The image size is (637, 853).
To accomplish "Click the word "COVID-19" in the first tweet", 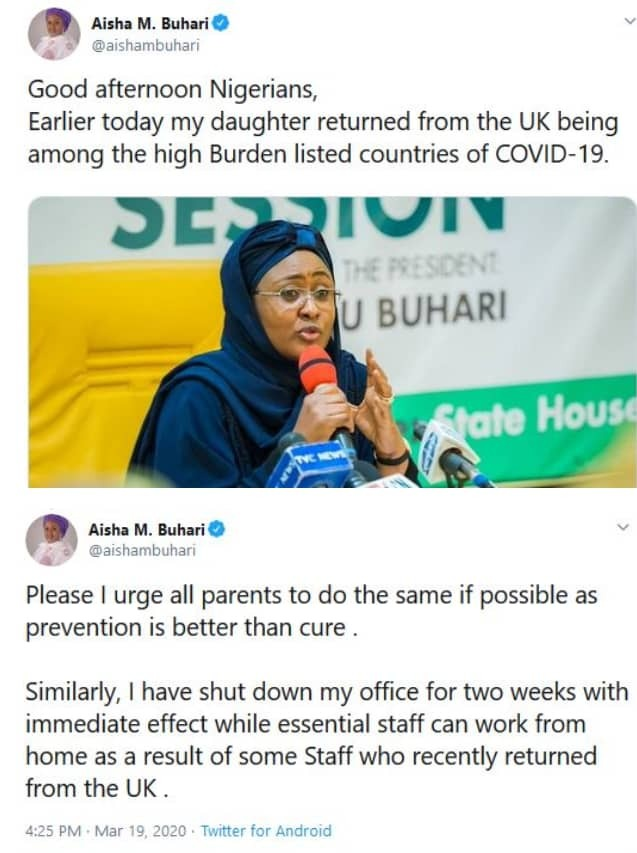I will [x=555, y=155].
